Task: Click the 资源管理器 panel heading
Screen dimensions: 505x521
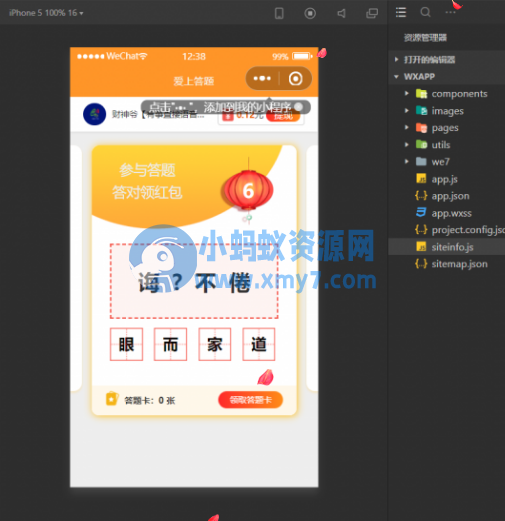Action: [425, 38]
